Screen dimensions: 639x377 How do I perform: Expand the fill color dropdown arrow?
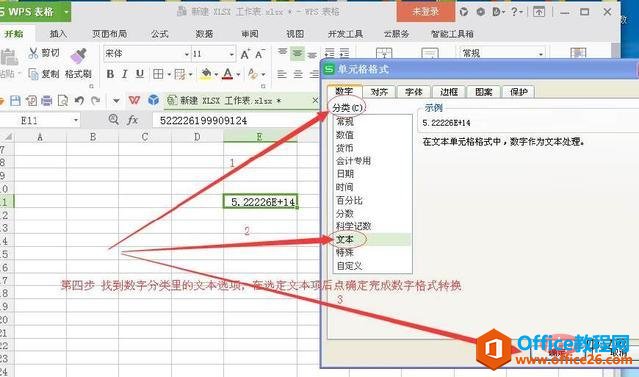[x=216, y=74]
